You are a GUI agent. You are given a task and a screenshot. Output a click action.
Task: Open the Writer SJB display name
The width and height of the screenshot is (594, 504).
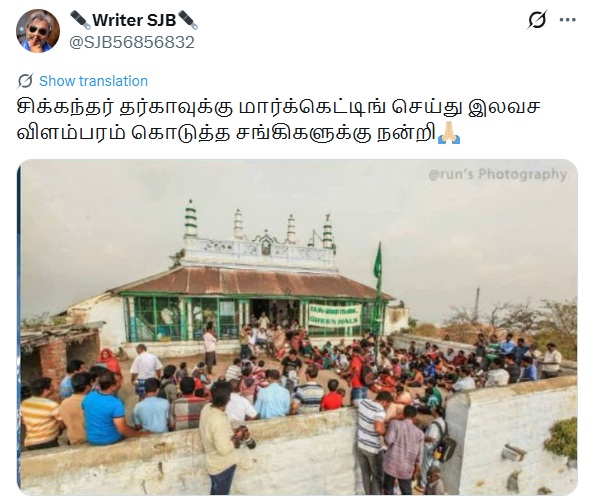tap(134, 20)
